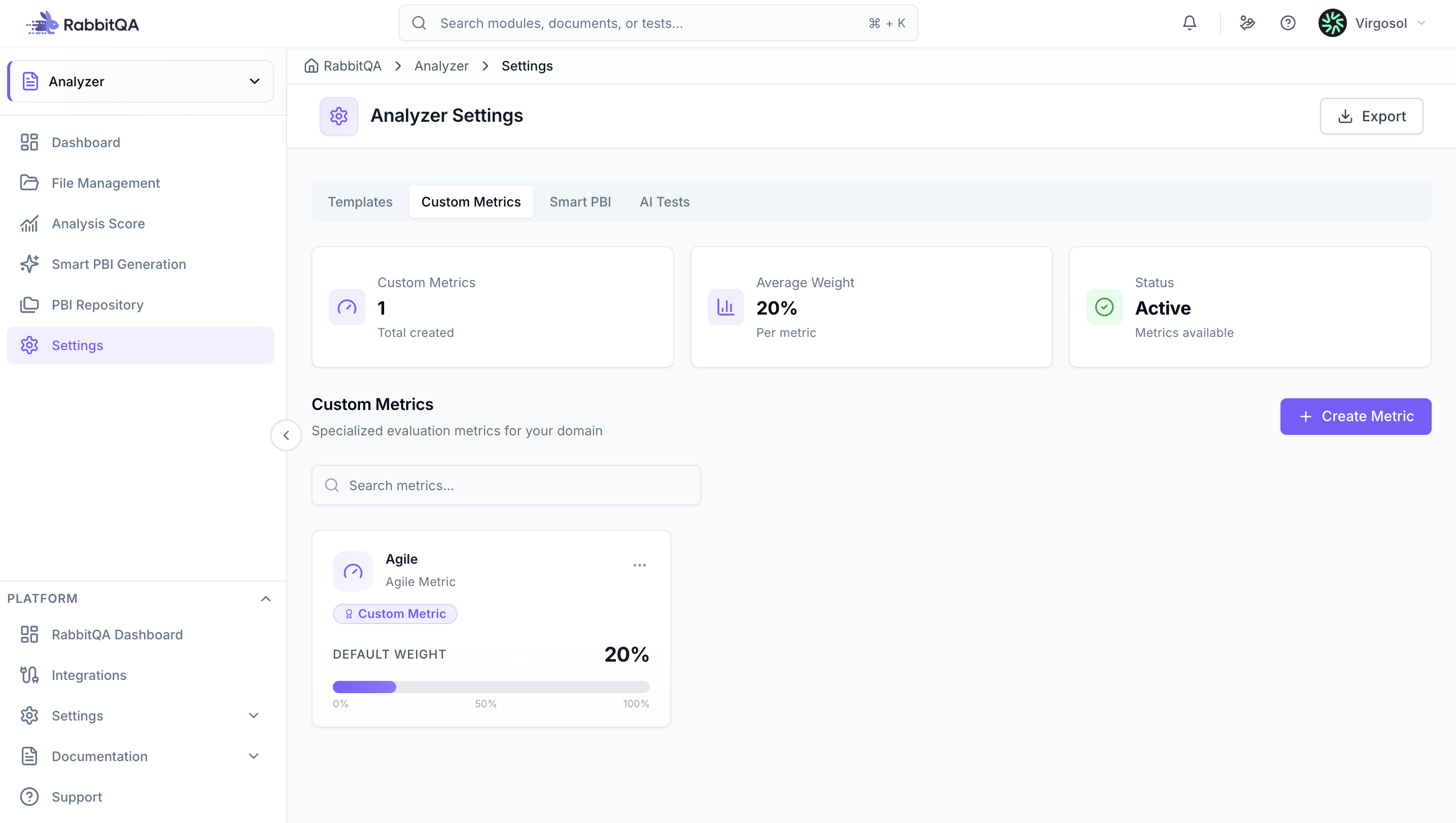Screen dimensions: 1456x823
Task: Click the Integrations icon
Action: [29, 675]
